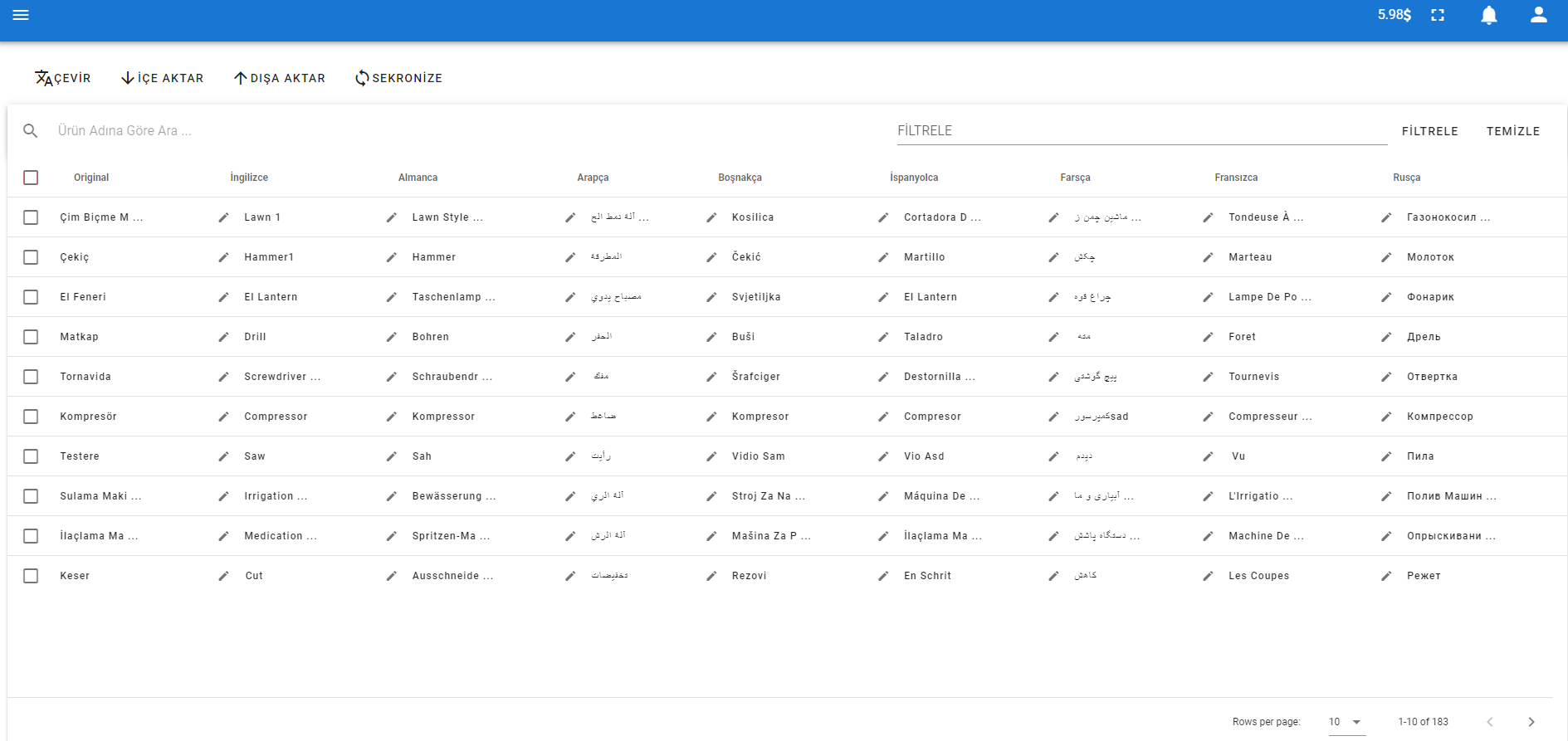Check the Çim Biçme M row checkbox
The height and width of the screenshot is (741, 1568).
(x=31, y=217)
